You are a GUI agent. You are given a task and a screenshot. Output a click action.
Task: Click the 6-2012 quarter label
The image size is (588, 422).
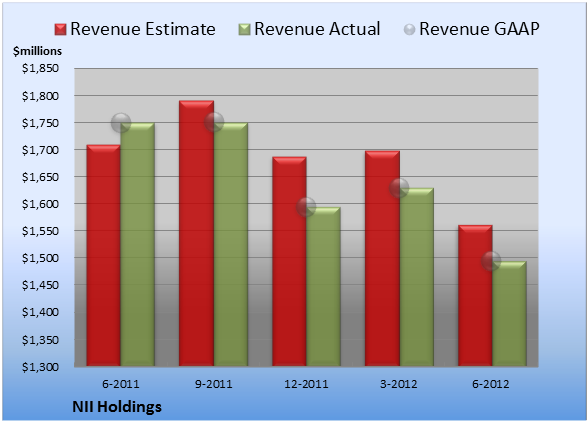[x=491, y=384]
